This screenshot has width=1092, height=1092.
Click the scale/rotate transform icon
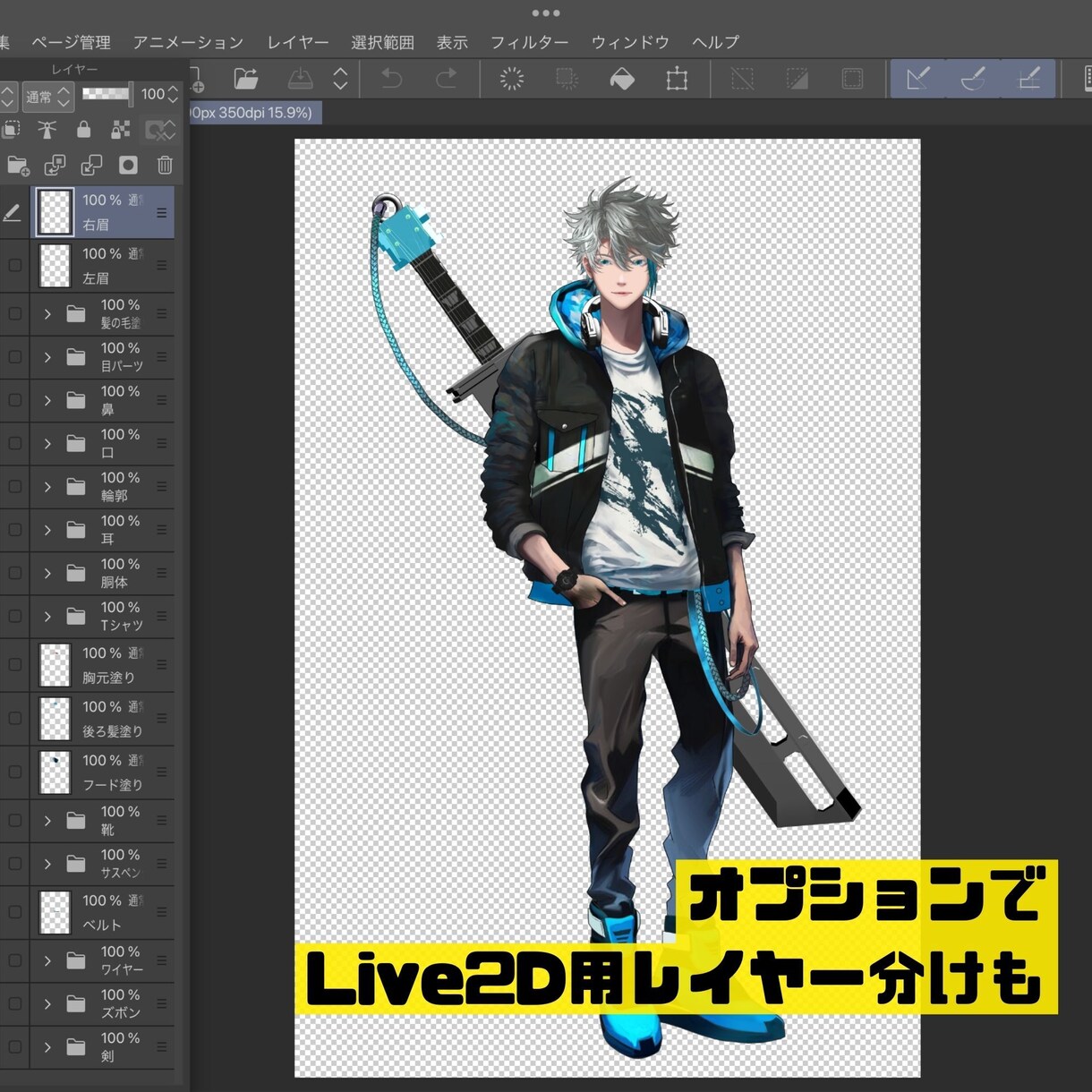pos(677,79)
